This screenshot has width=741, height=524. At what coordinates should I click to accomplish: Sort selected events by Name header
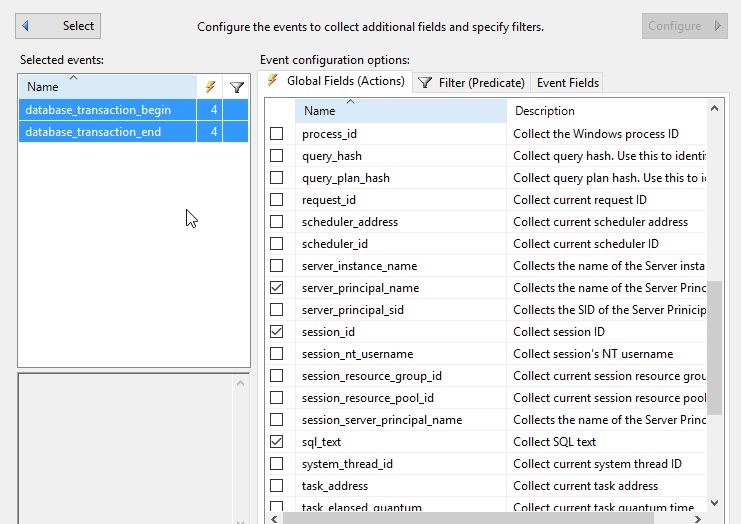point(107,87)
